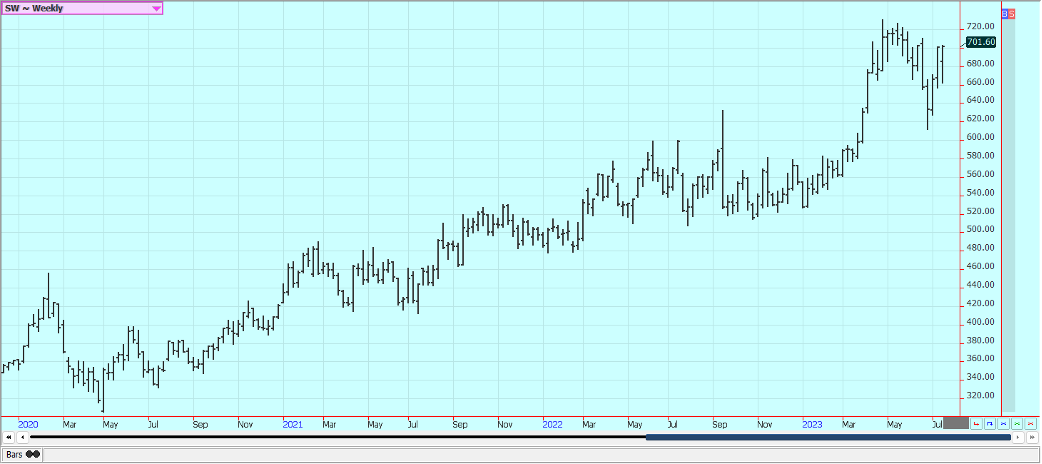Screen dimensions: 1042x464
Task: Select the Bars tab at the bottom
Action: pos(23,455)
